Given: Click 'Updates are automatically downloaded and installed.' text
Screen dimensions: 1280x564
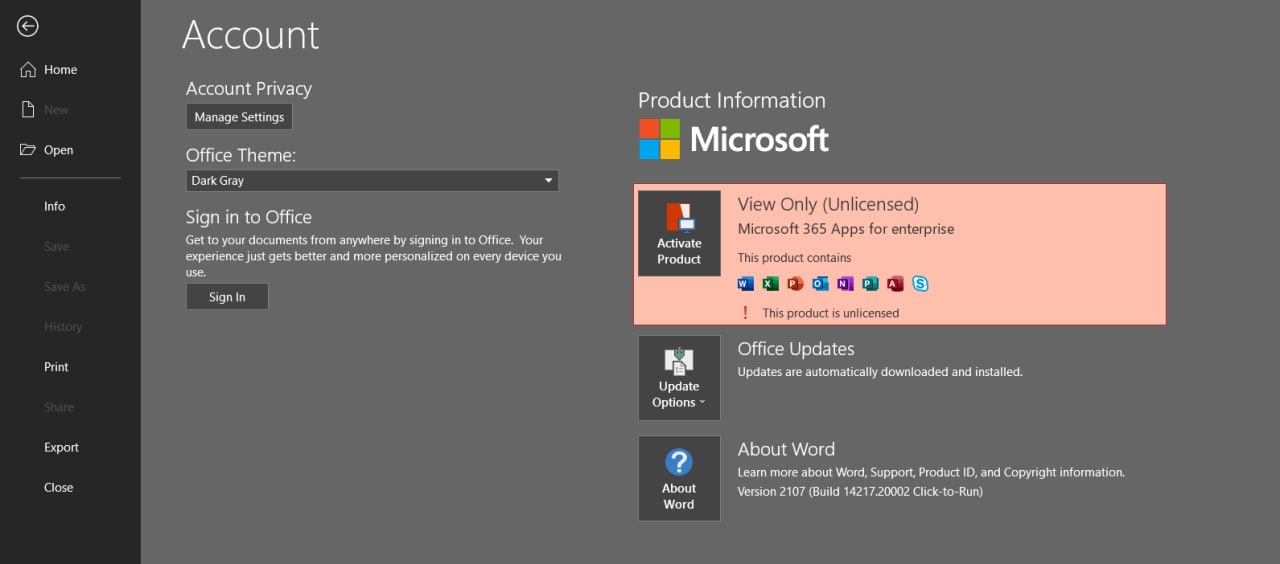Looking at the screenshot, I should (x=880, y=372).
